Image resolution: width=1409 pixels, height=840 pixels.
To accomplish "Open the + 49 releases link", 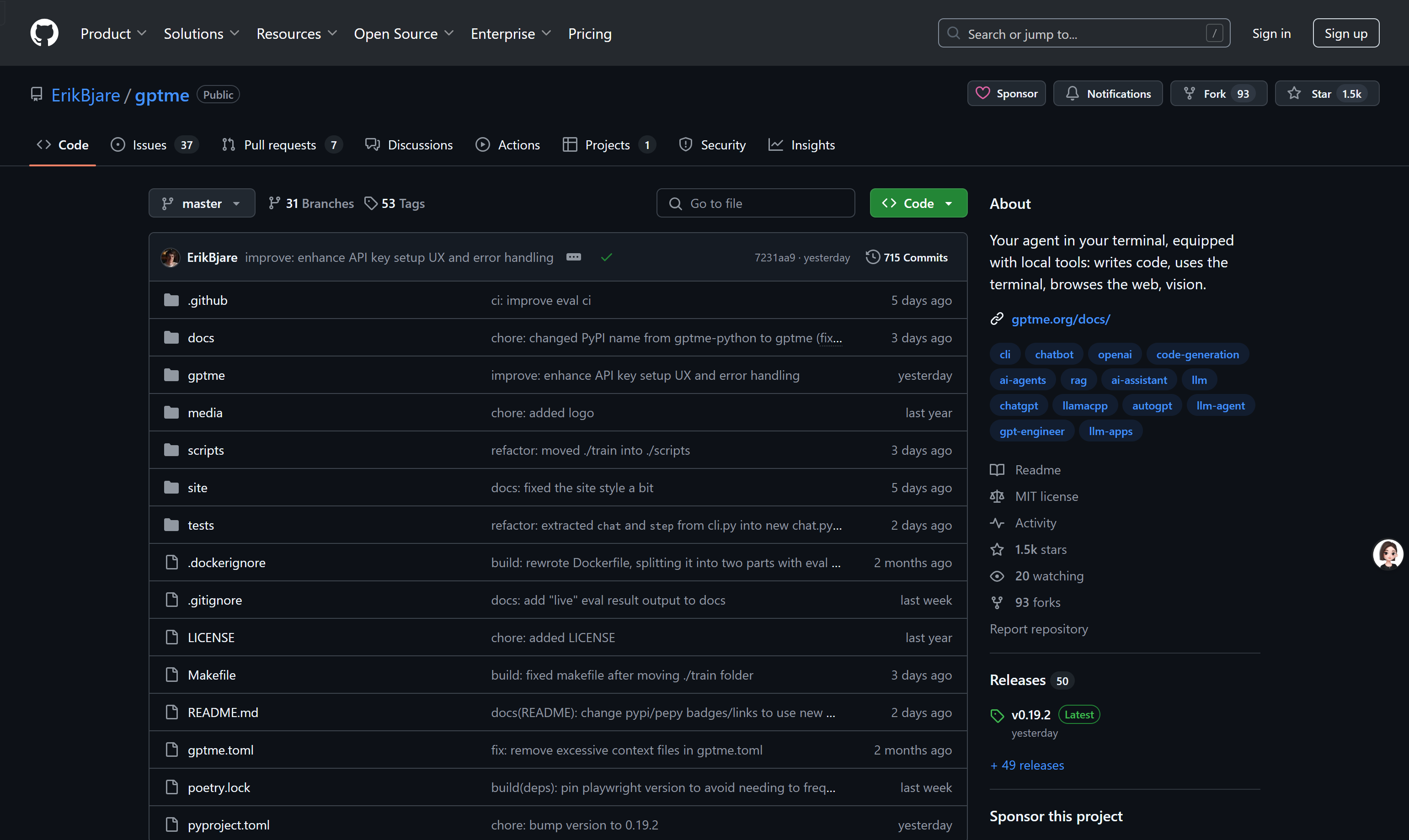I will pyautogui.click(x=1027, y=765).
